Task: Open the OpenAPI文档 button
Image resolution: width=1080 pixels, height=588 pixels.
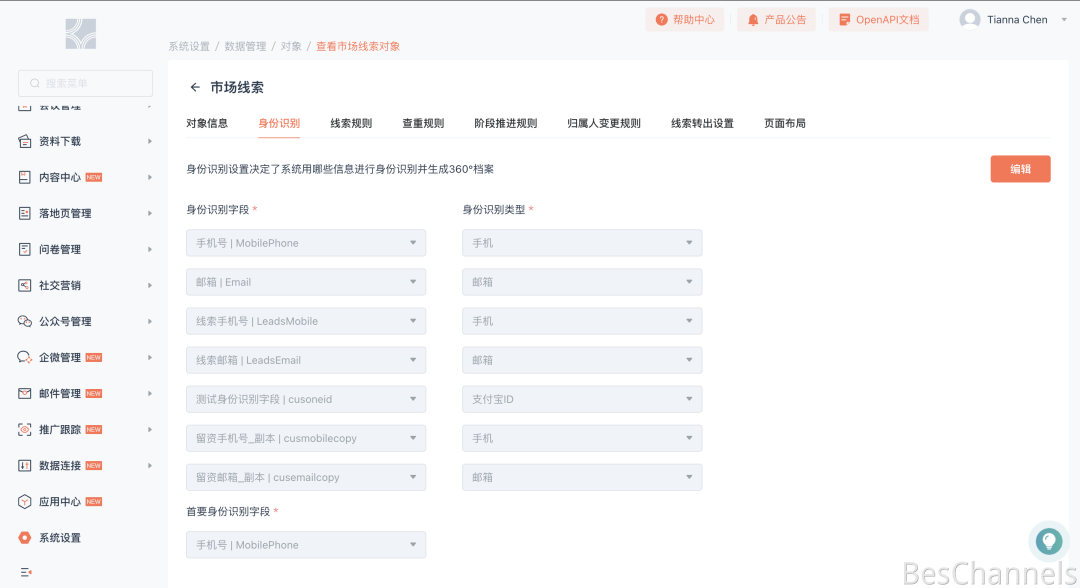Action: pos(878,19)
